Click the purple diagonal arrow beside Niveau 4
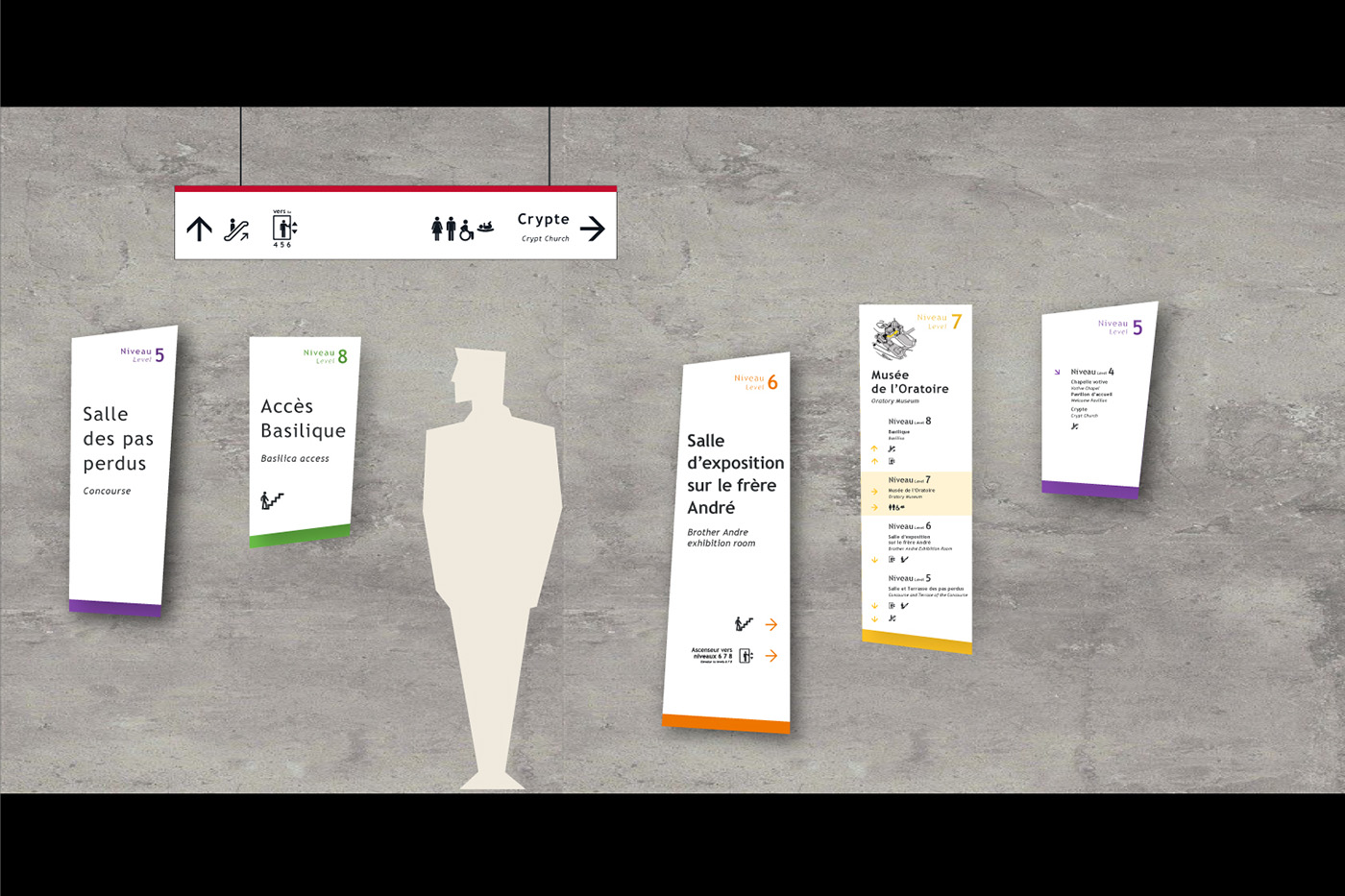 pyautogui.click(x=1057, y=373)
